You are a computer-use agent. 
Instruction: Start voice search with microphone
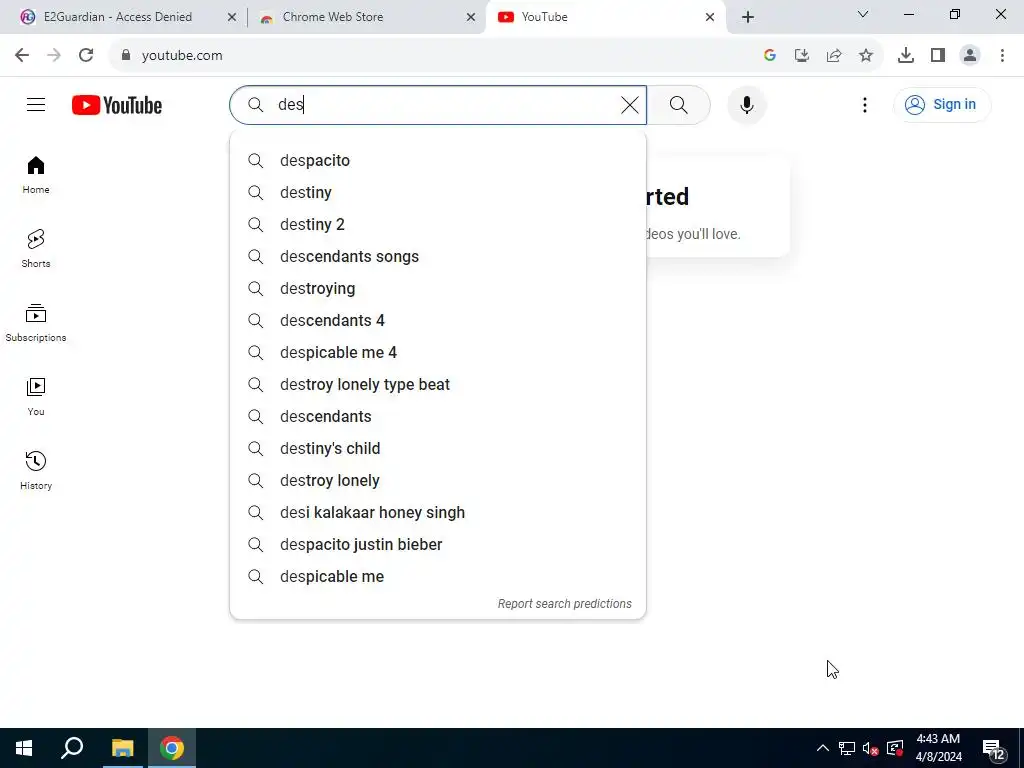(x=746, y=105)
